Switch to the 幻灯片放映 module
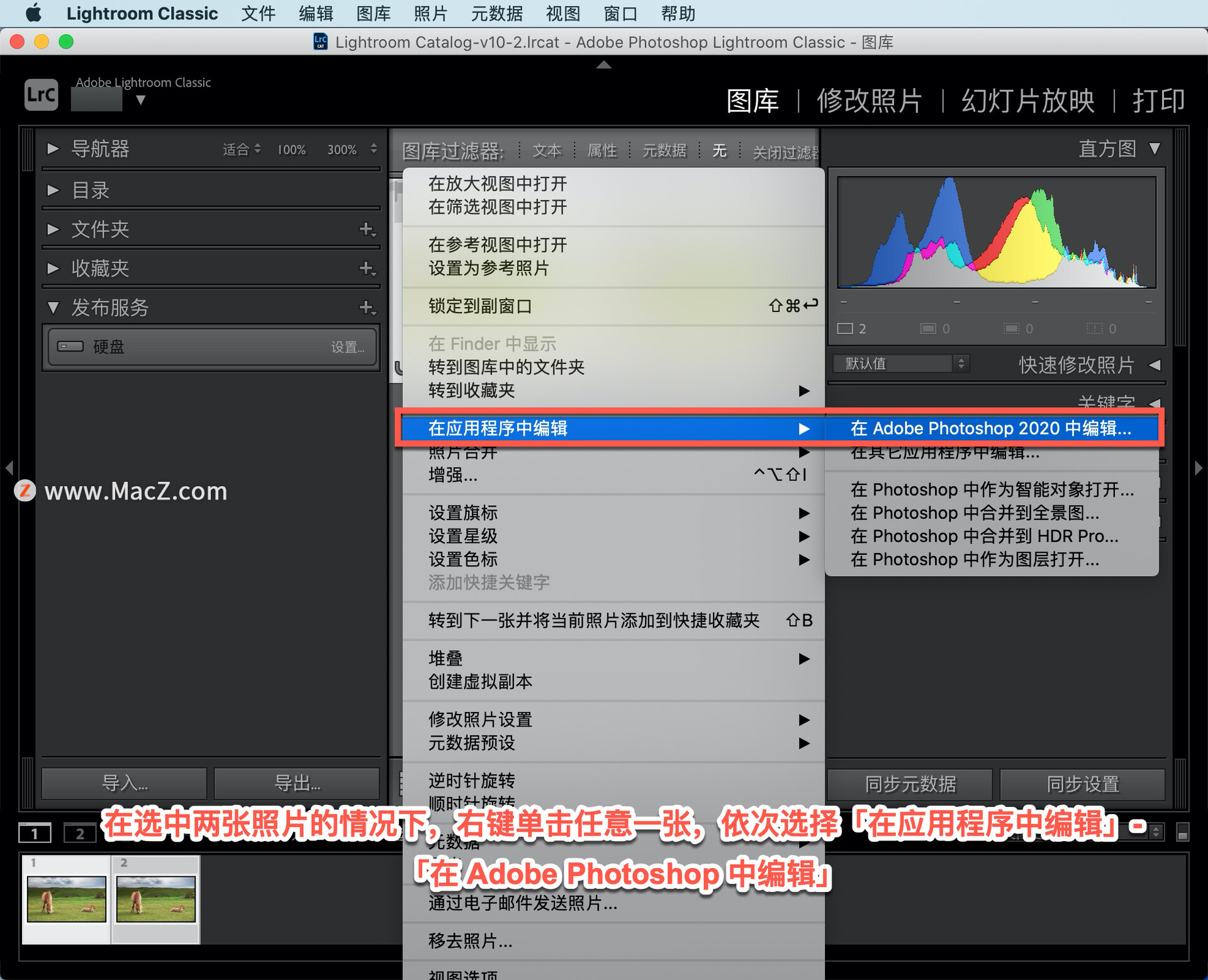 (1027, 101)
